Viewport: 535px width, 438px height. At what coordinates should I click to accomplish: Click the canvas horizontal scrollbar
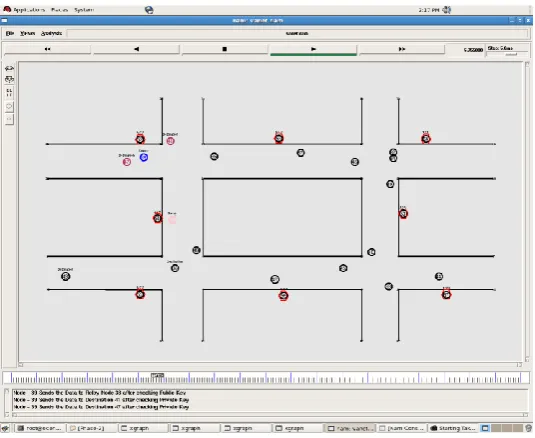(x=270, y=365)
